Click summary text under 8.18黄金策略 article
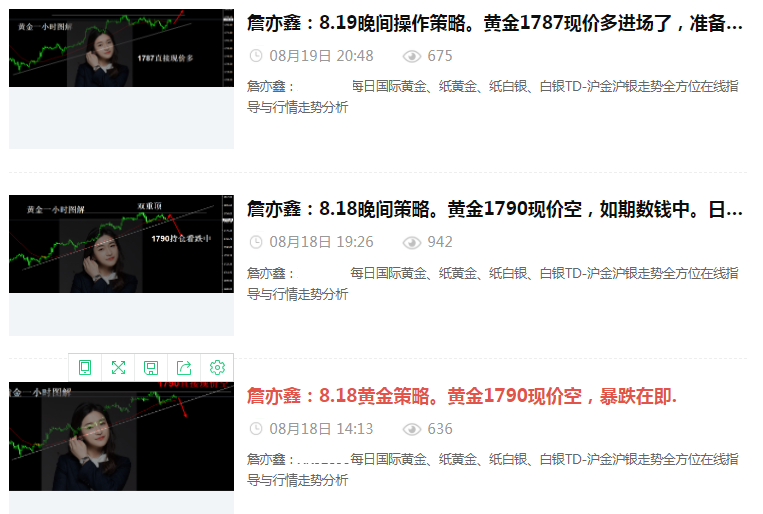Screen dimensions: 763x514 tap(492, 470)
